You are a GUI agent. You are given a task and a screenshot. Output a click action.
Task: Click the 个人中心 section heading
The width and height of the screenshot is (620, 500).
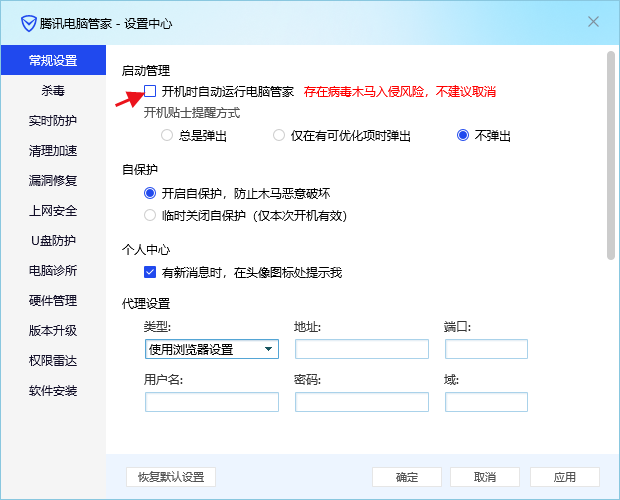pyautogui.click(x=146, y=250)
